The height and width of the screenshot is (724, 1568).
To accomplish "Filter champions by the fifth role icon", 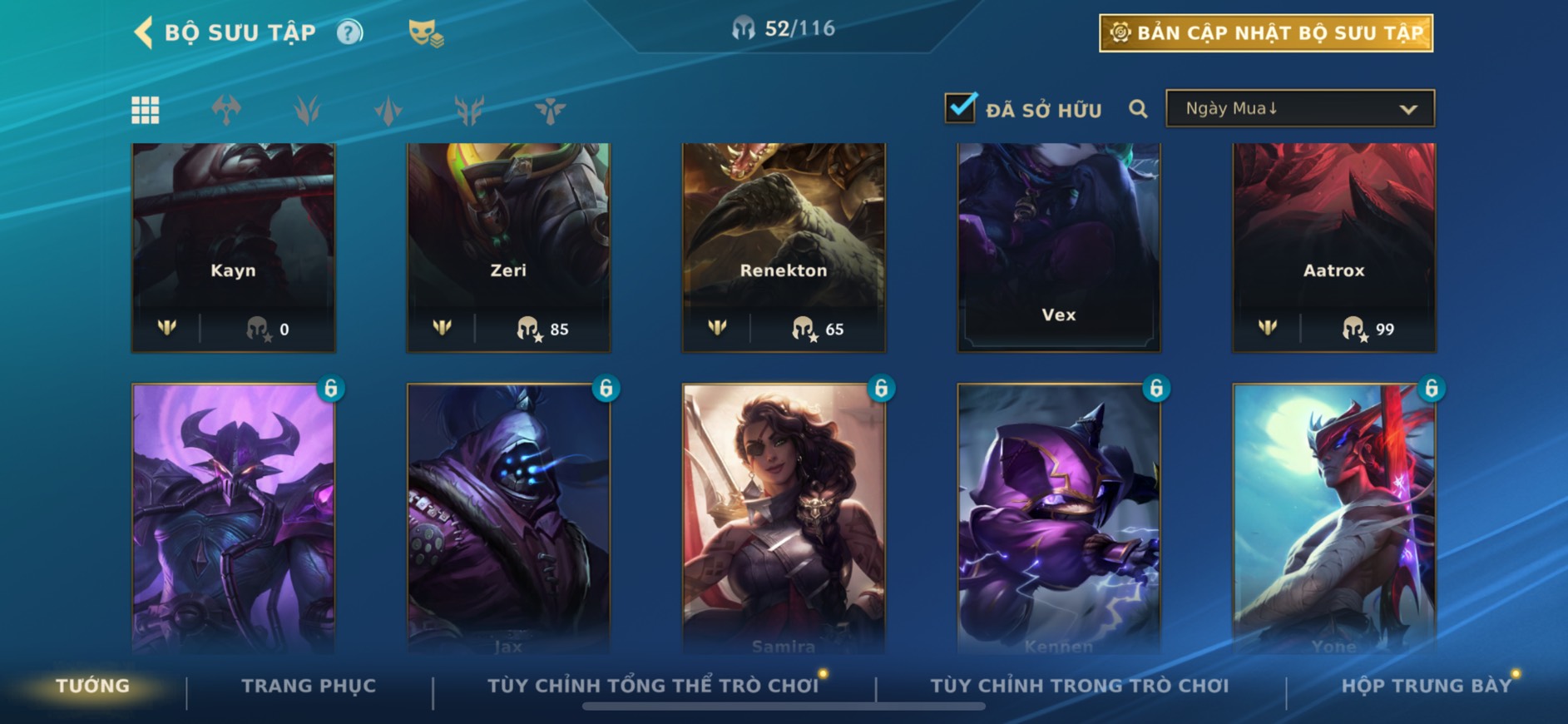I will (x=550, y=110).
